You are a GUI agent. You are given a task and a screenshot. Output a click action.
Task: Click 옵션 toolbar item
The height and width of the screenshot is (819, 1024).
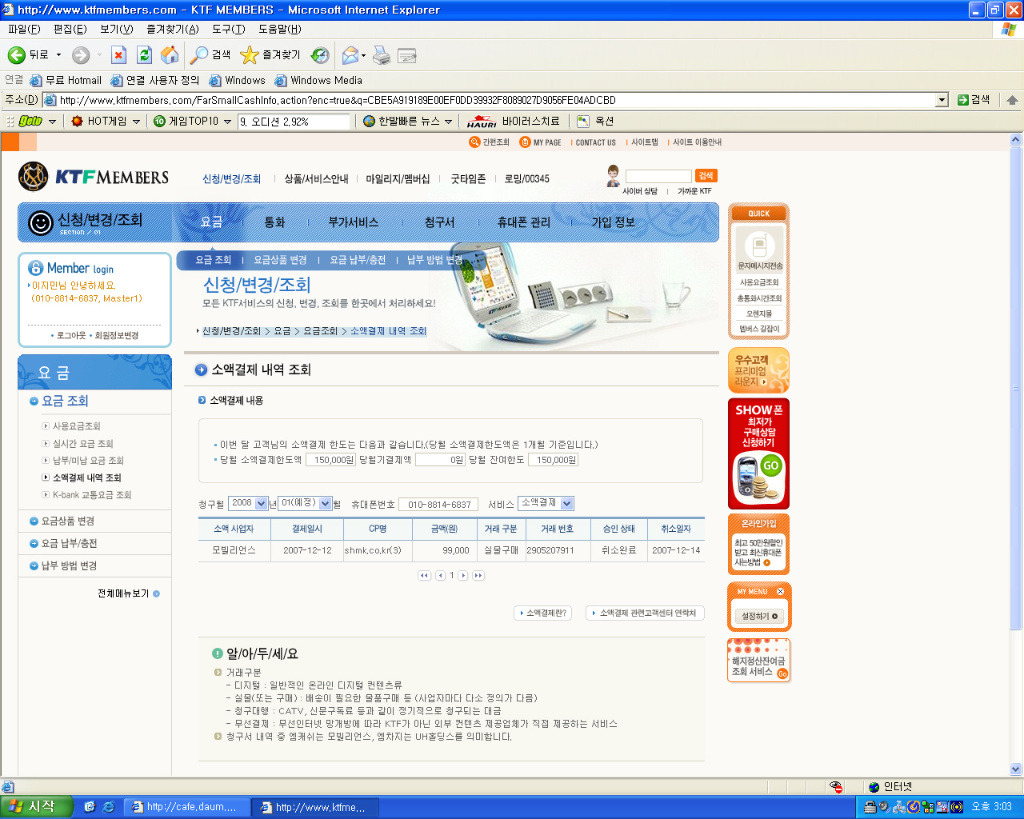(596, 121)
